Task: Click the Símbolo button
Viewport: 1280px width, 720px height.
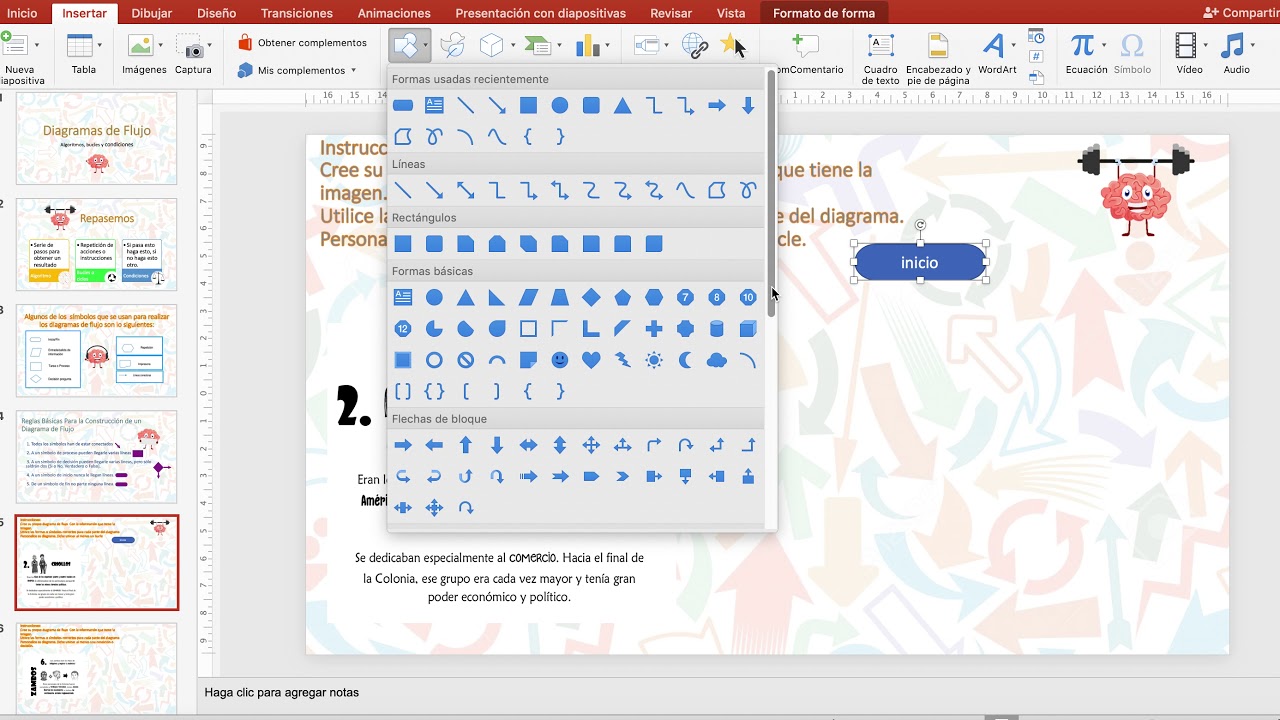Action: [1132, 53]
